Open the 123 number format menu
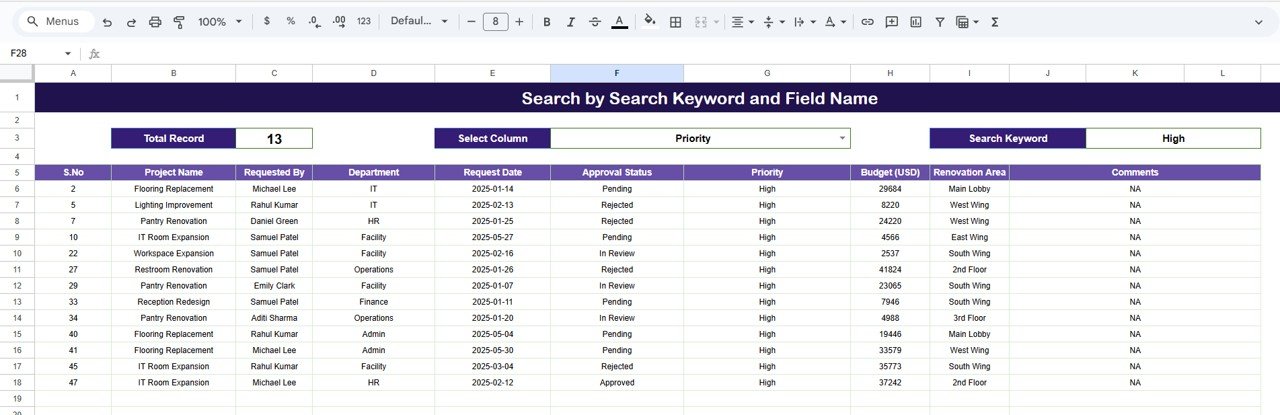1280x415 pixels. [x=363, y=21]
